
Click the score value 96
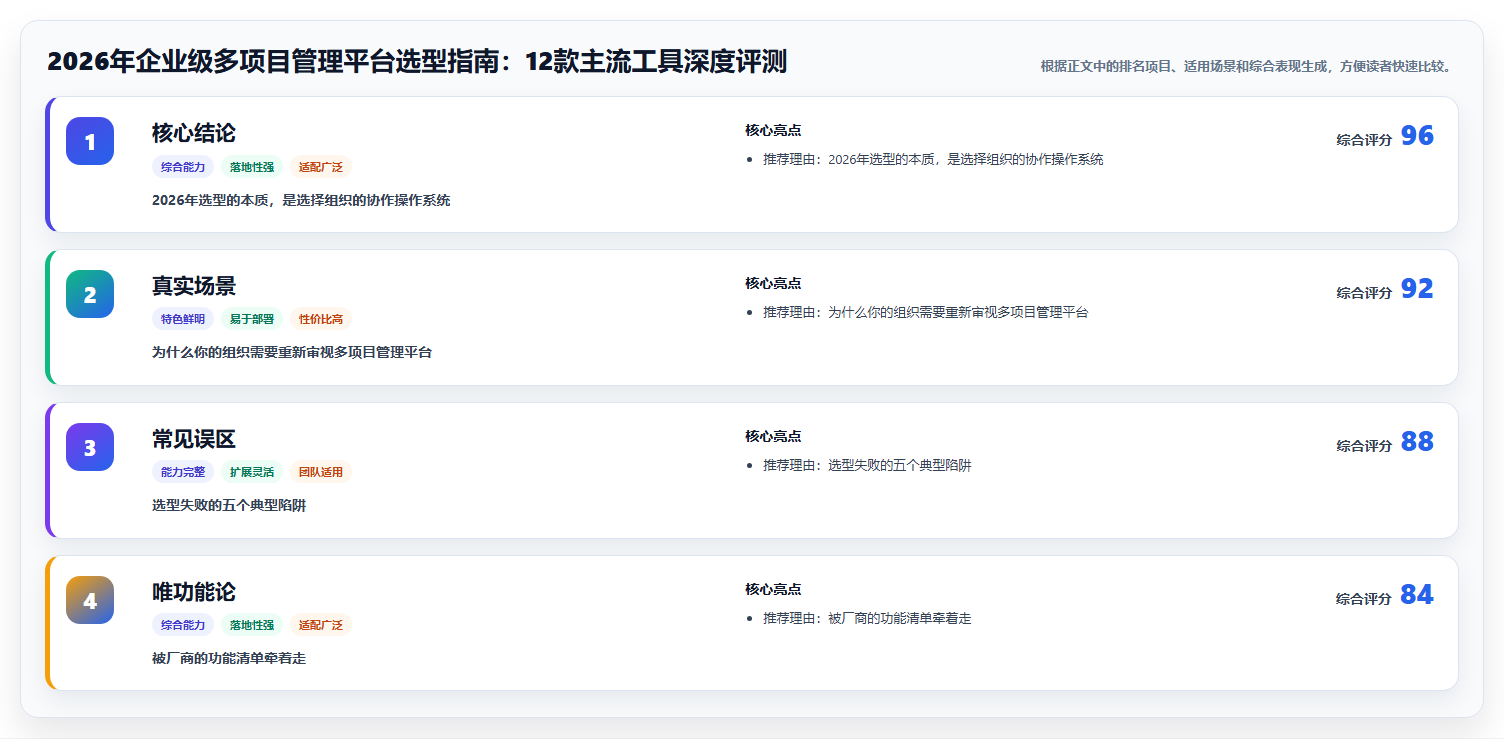(1417, 136)
